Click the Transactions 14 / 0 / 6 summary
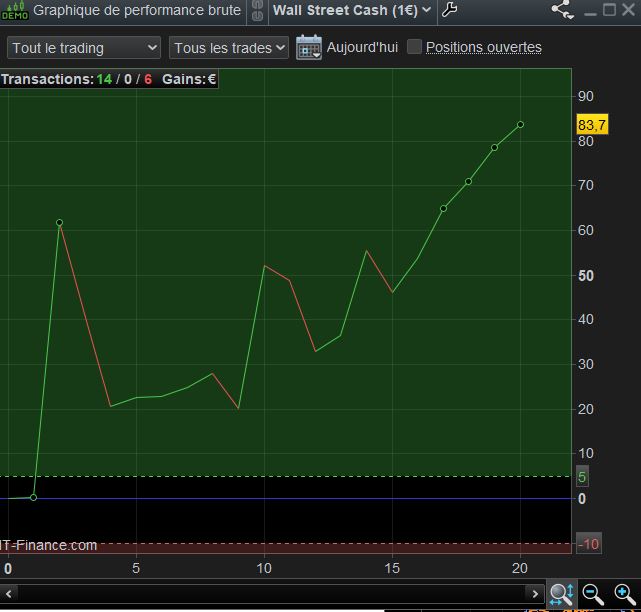The height and width of the screenshot is (612, 641). pyautogui.click(x=76, y=79)
